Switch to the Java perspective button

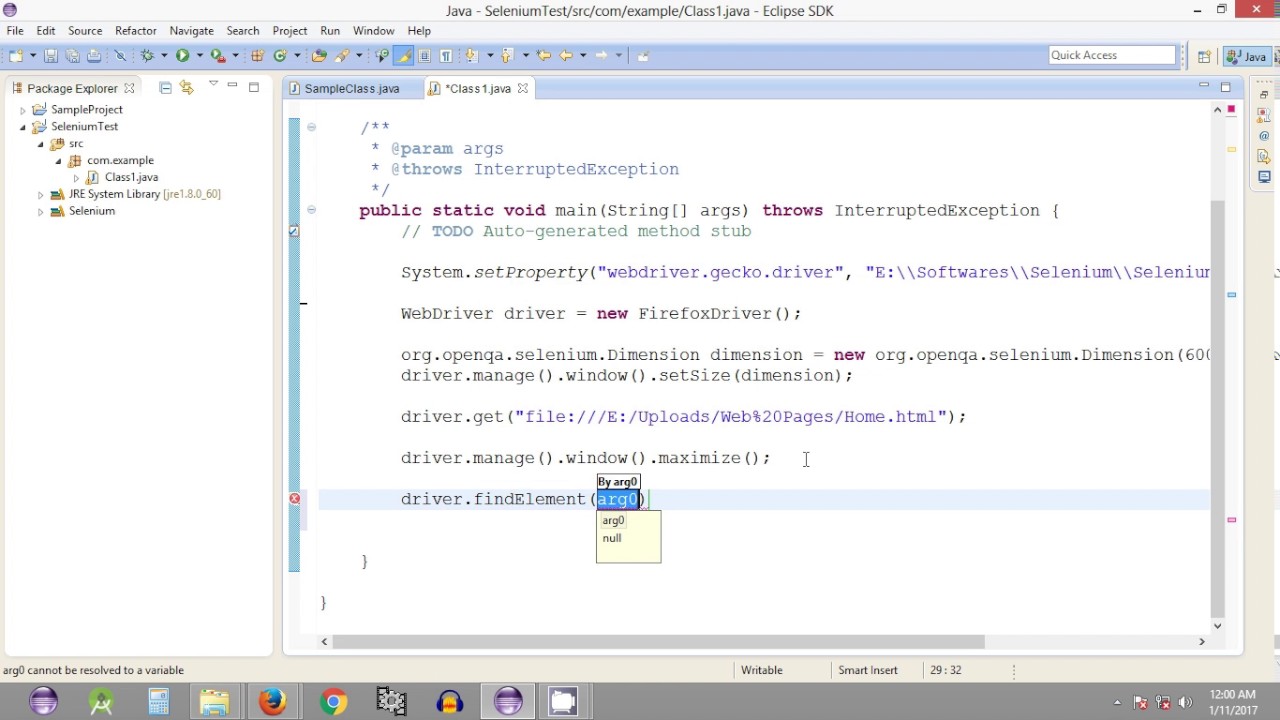point(1247,56)
